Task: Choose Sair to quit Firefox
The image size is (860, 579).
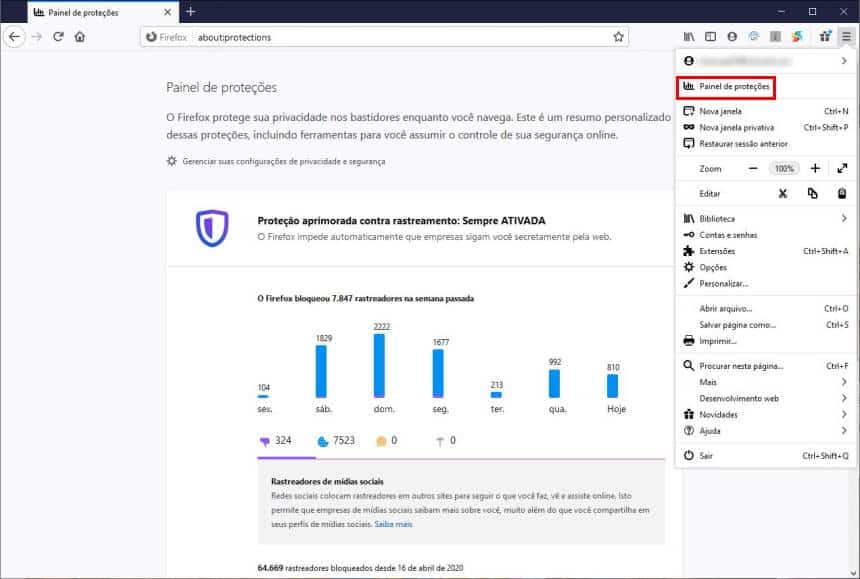Action: [766, 456]
